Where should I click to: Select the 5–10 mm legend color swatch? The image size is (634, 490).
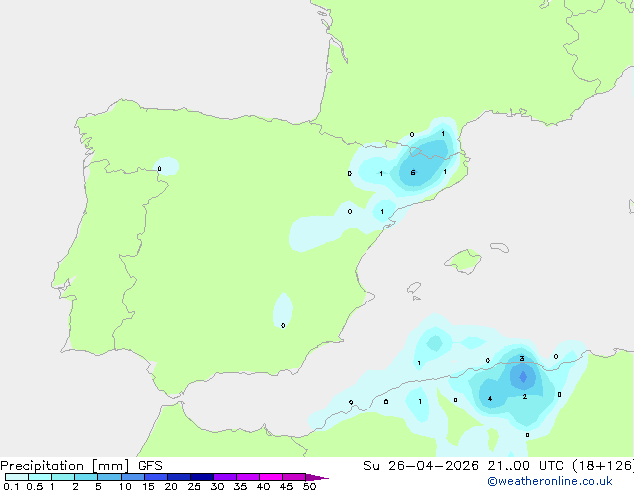[109, 477]
